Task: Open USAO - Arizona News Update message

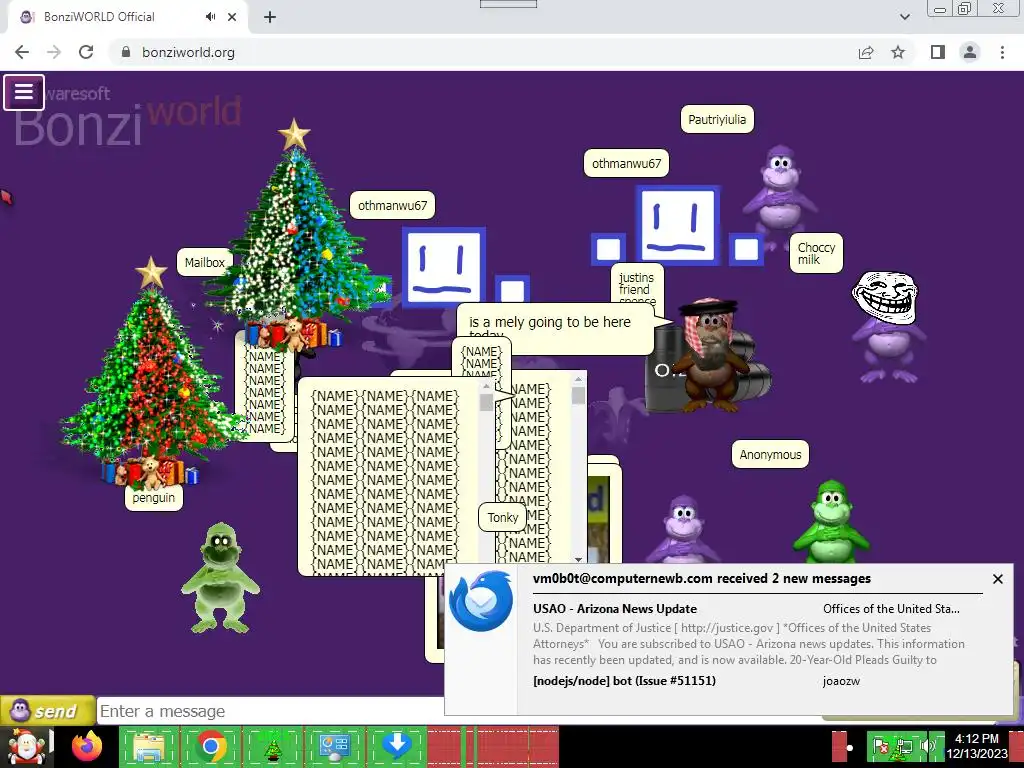Action: pos(615,609)
